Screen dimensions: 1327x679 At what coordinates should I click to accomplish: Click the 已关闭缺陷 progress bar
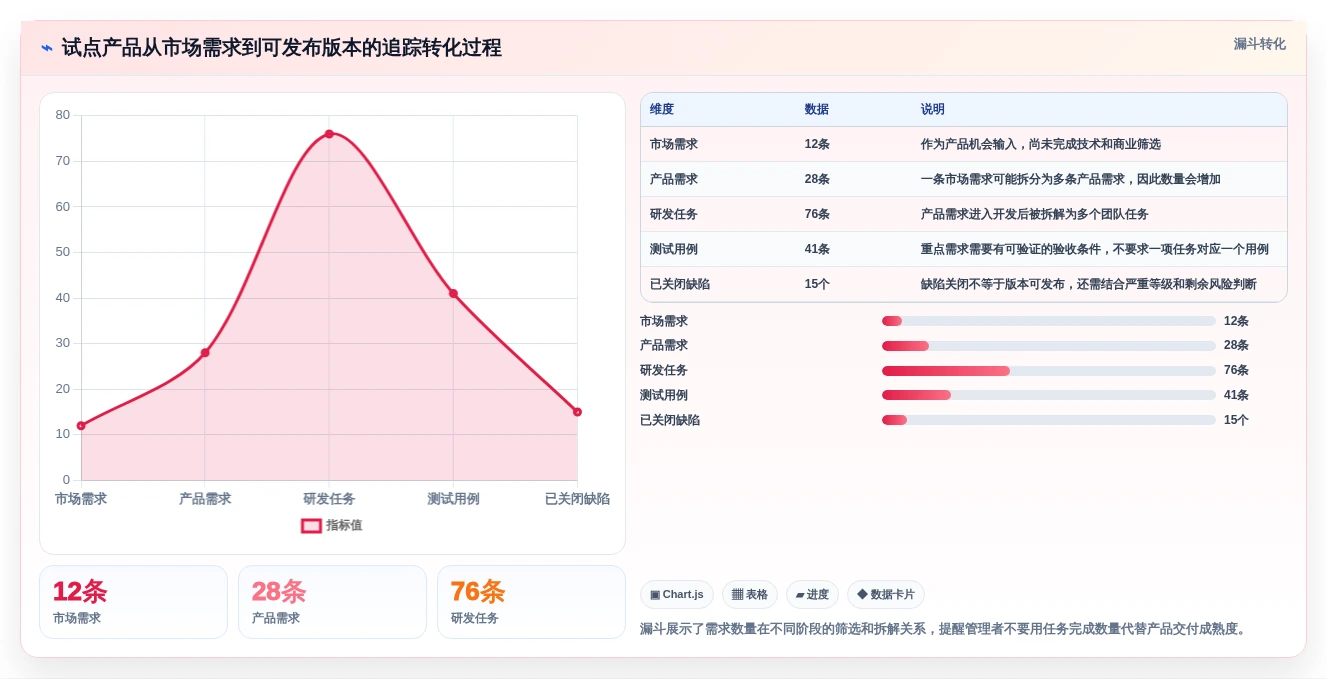[1049, 420]
